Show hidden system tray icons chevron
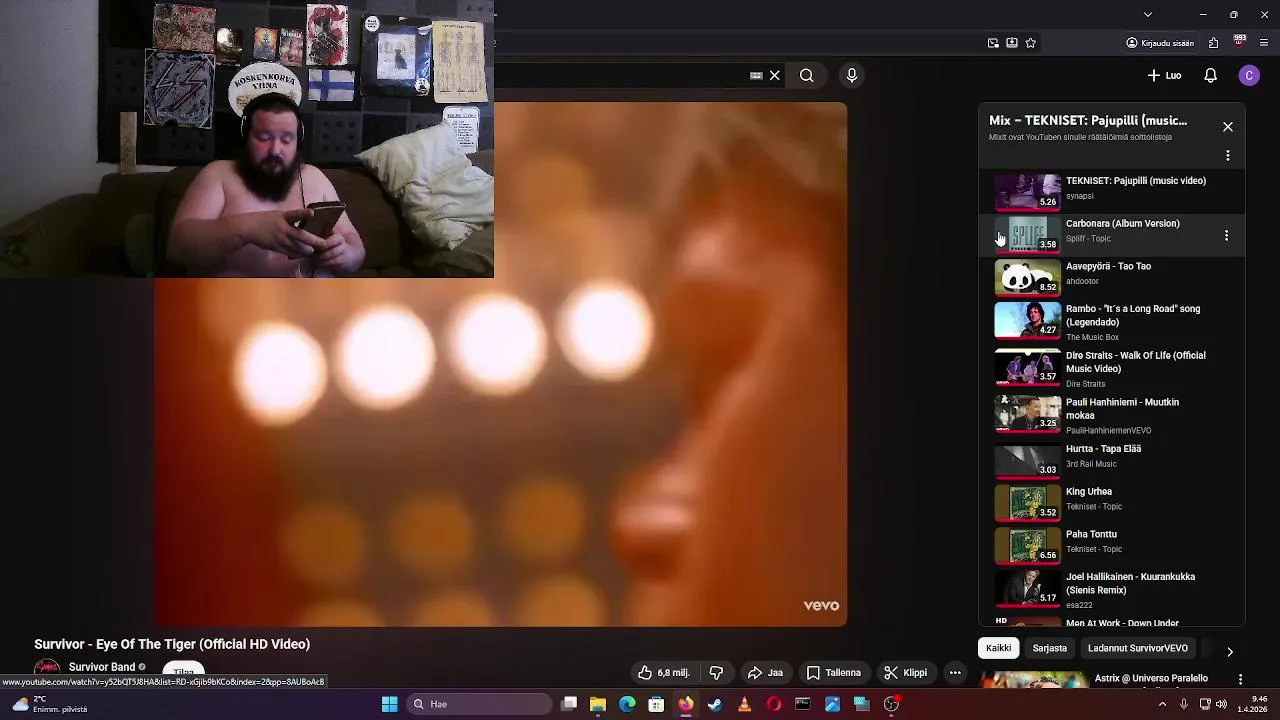Screen dimensions: 1280x720 pyautogui.click(x=1162, y=704)
